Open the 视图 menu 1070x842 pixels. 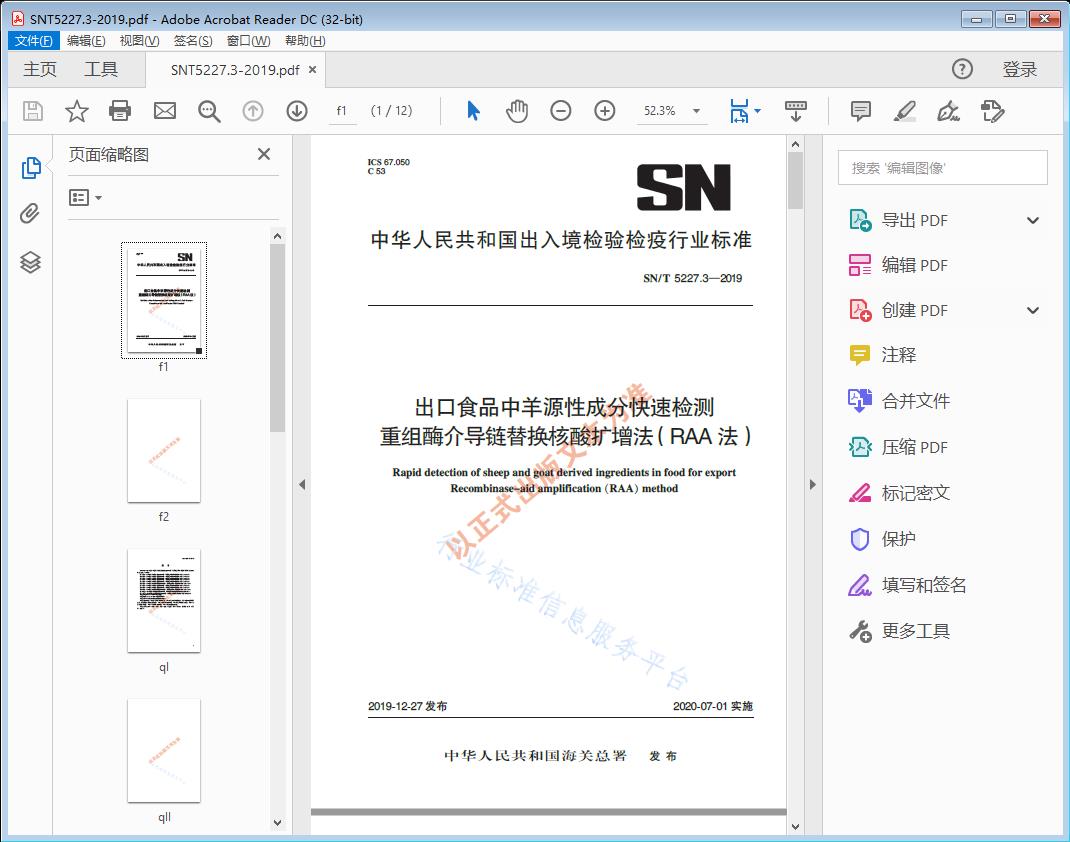[x=138, y=40]
